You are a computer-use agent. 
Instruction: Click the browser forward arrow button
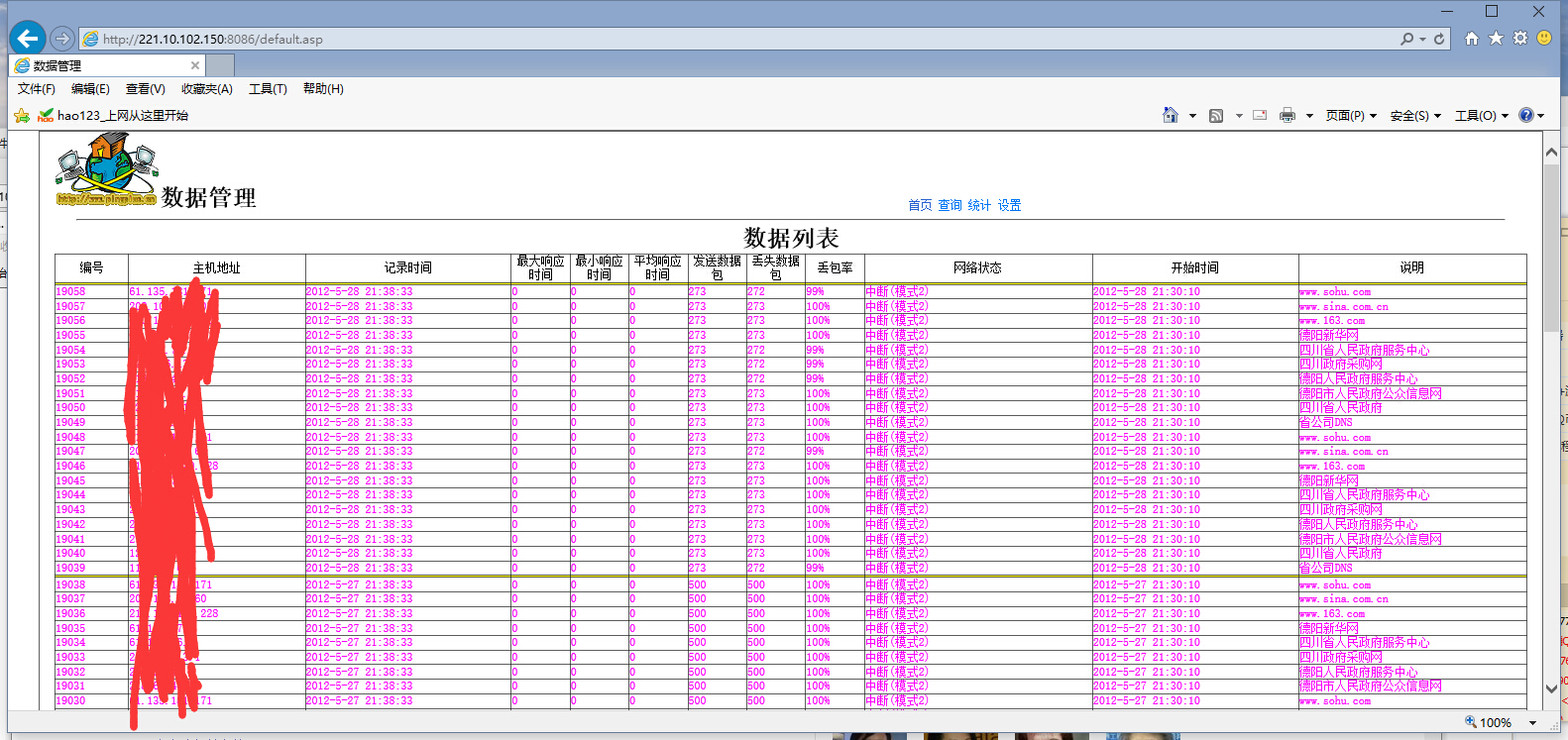click(62, 39)
